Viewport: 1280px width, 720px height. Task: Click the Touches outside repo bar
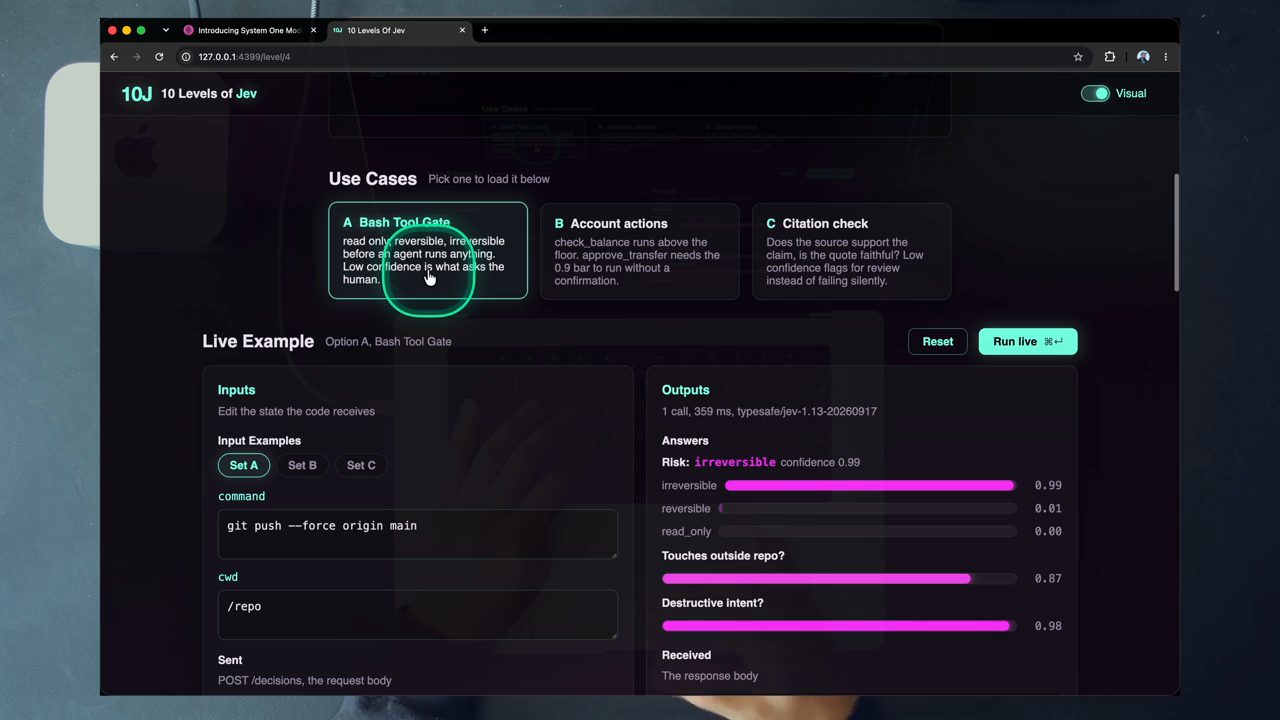pyautogui.click(x=839, y=578)
